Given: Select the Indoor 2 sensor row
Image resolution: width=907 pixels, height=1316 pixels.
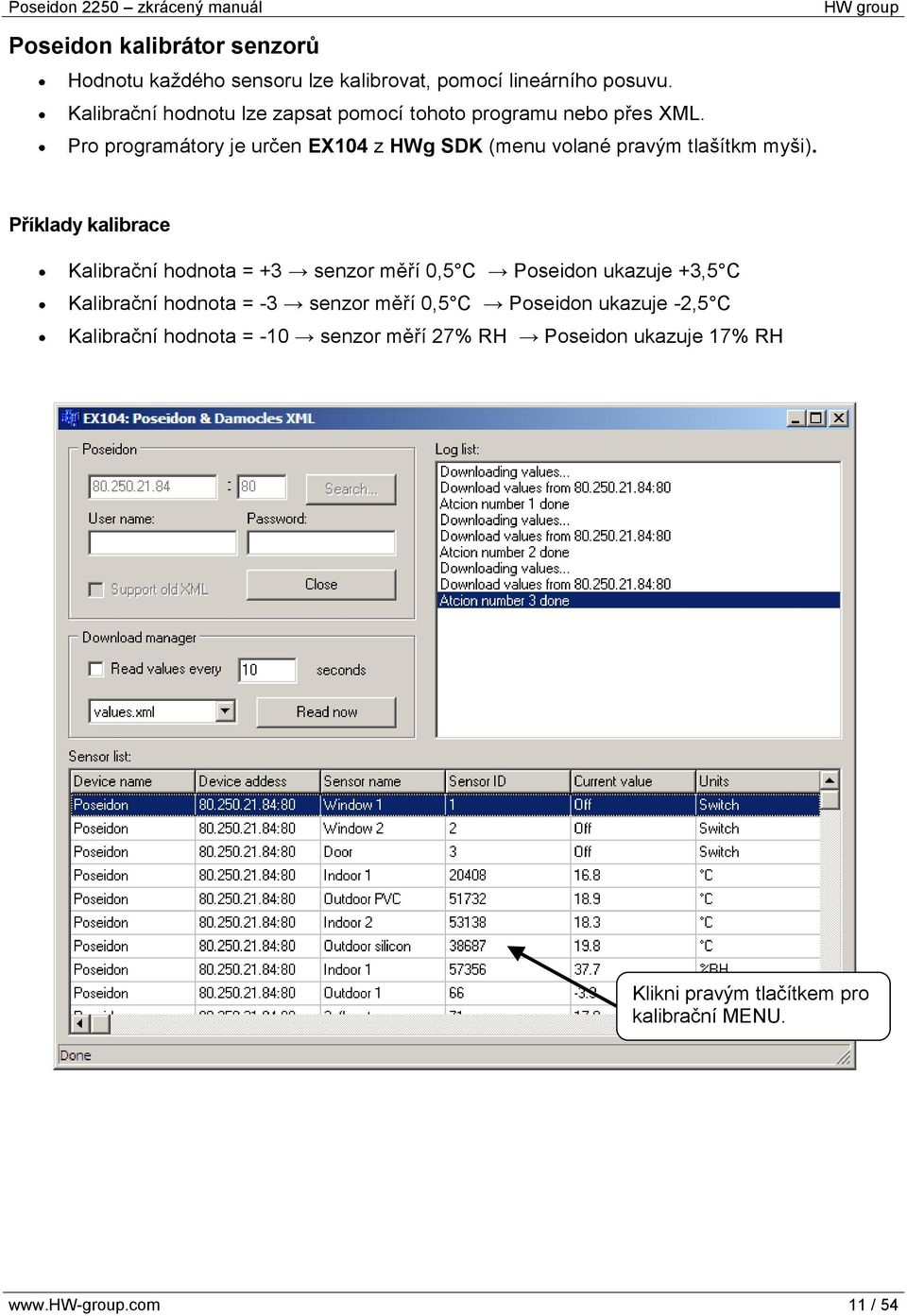Looking at the screenshot, I should 445,922.
